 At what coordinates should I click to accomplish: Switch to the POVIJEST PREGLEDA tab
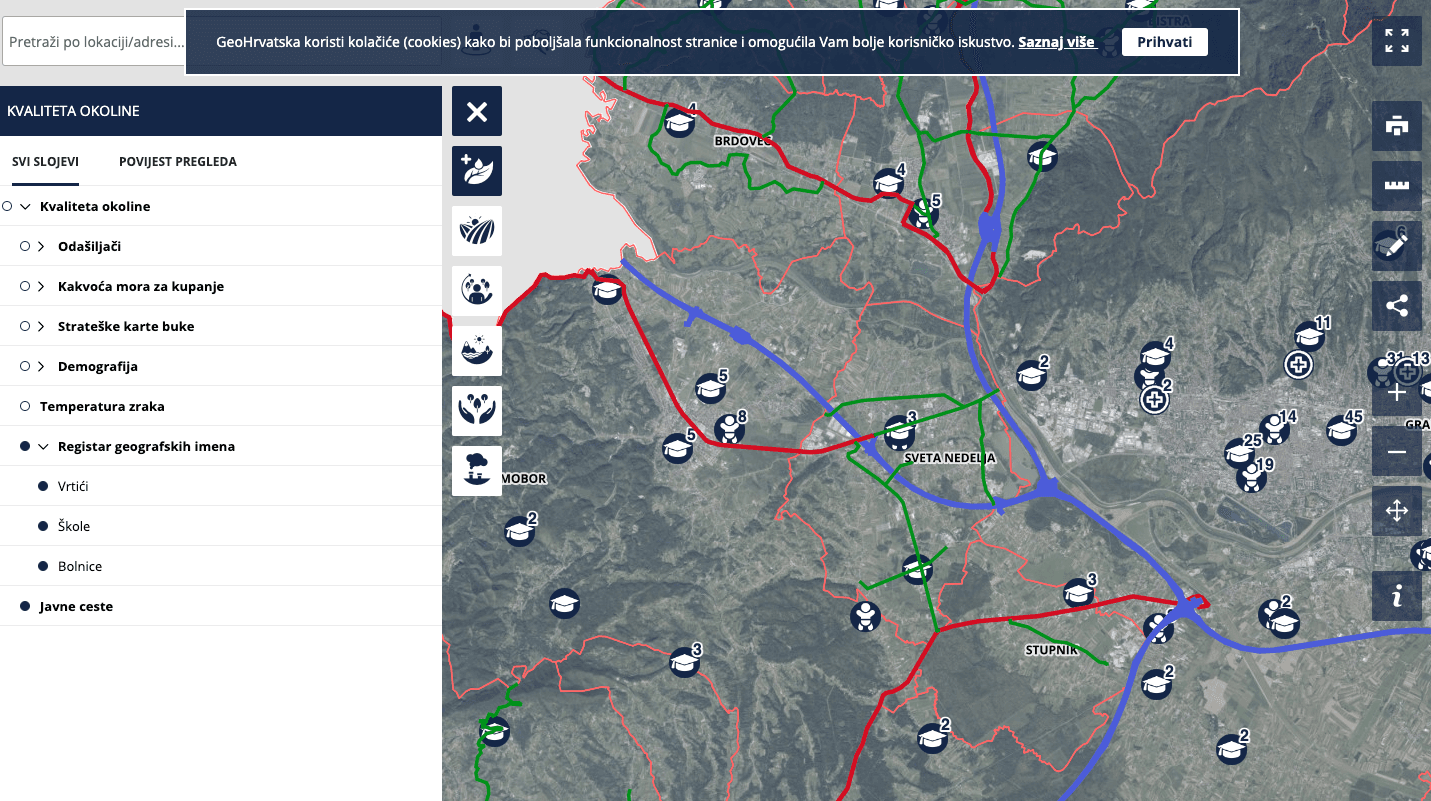[178, 161]
